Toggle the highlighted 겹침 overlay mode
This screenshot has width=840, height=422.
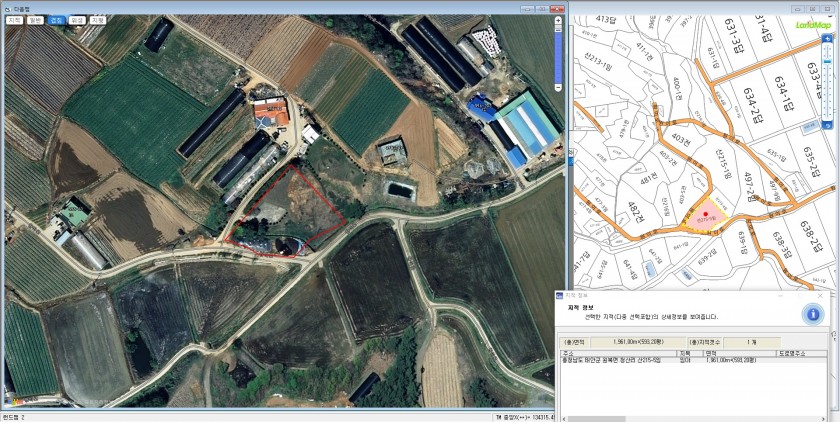coord(56,19)
